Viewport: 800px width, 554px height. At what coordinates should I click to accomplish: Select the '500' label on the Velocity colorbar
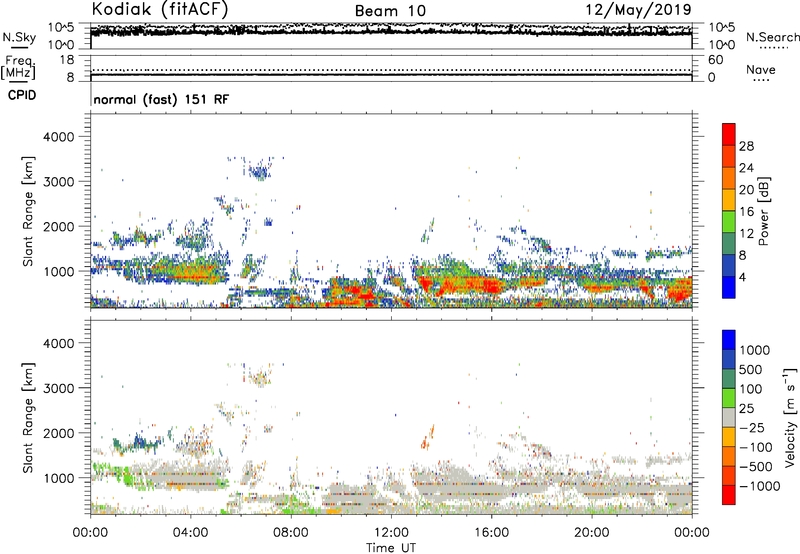(x=751, y=370)
